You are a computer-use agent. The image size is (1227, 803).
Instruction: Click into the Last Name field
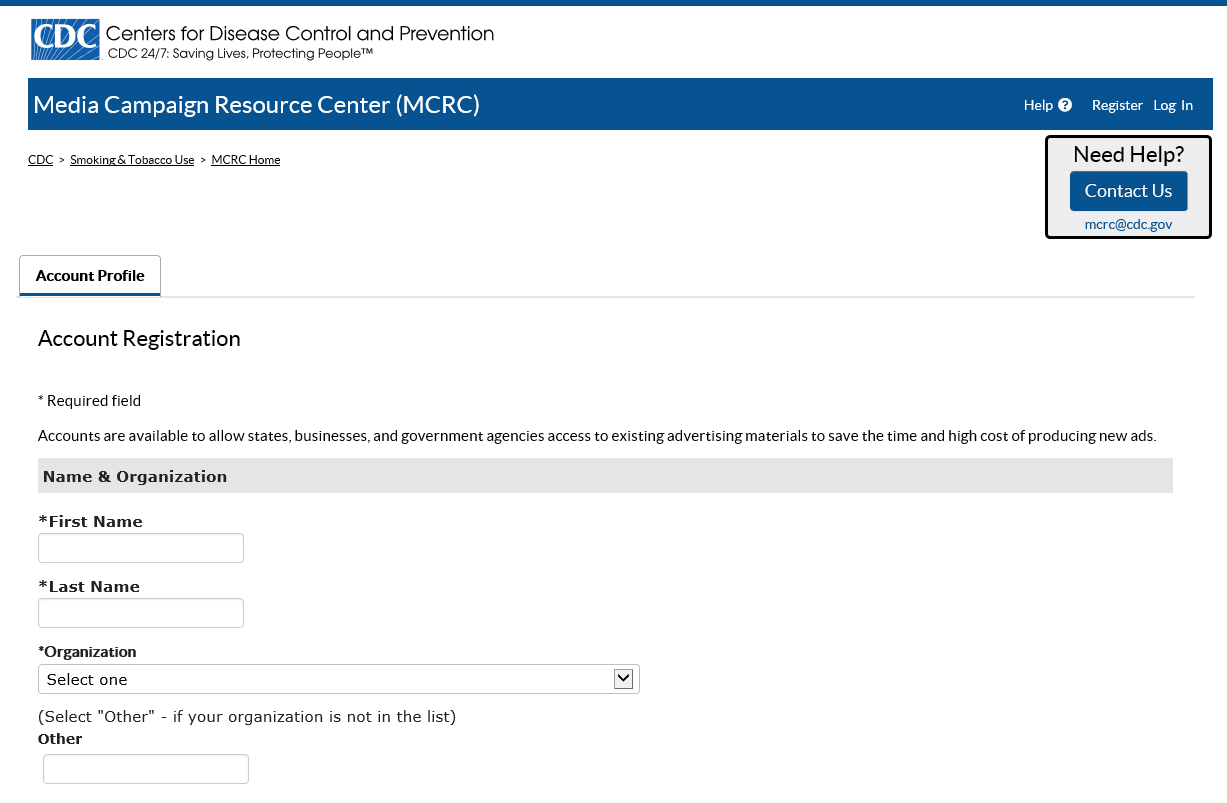point(141,613)
